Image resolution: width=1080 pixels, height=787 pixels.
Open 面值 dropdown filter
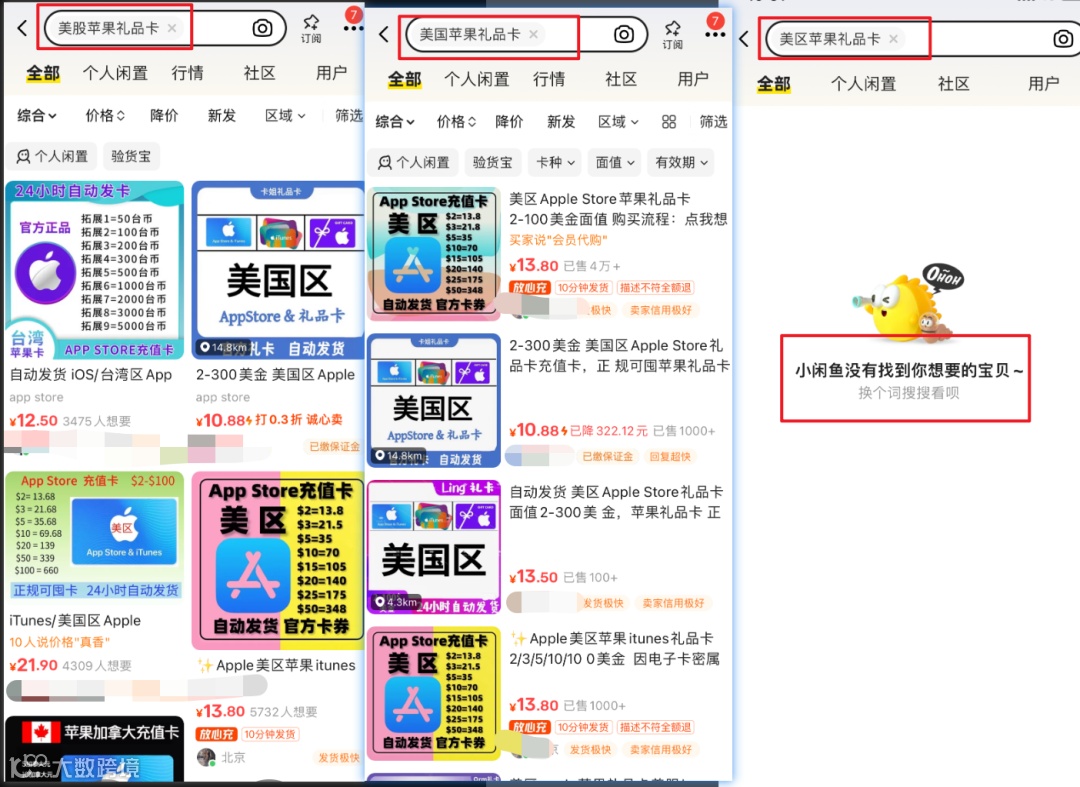[614, 162]
